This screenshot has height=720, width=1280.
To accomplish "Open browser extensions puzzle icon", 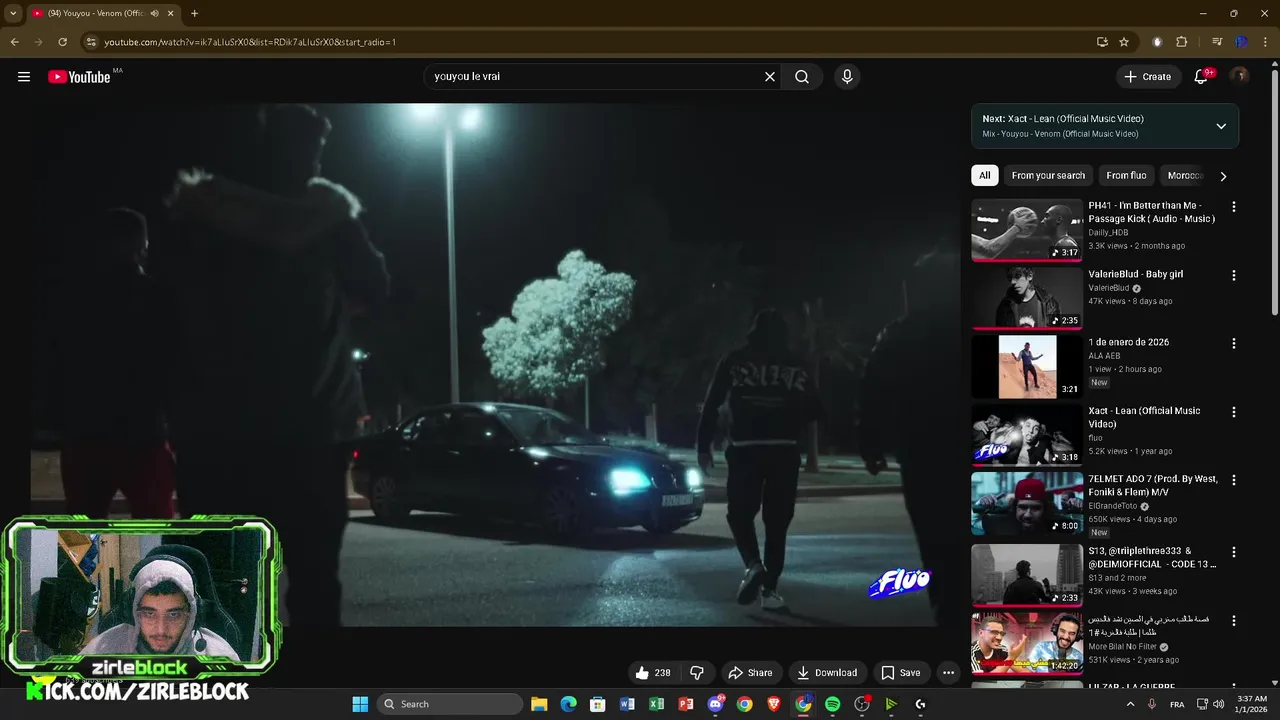I will coord(1181,42).
